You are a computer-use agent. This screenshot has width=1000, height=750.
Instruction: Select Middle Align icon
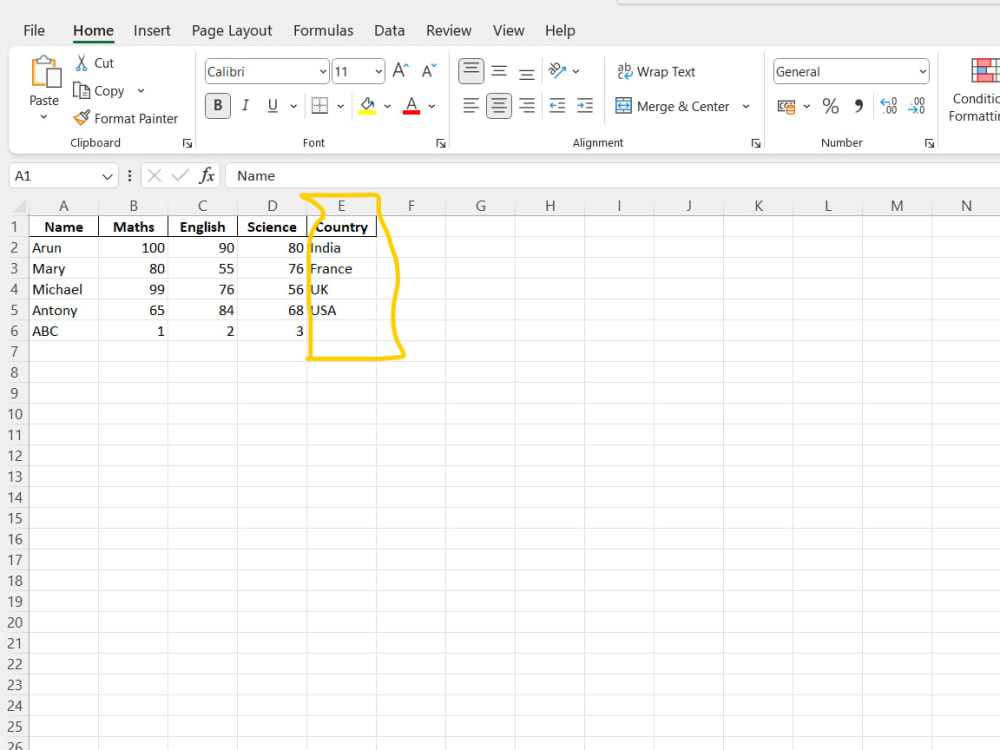point(499,71)
